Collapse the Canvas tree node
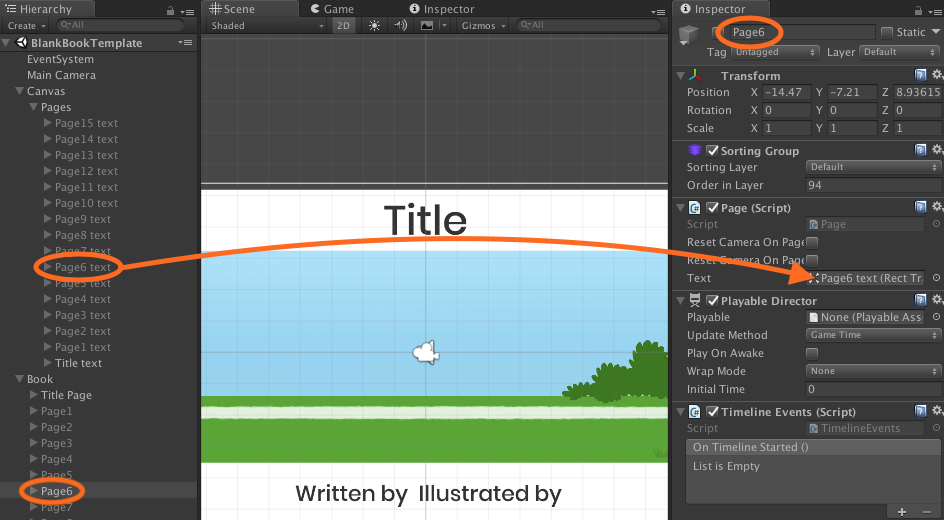 [x=19, y=91]
